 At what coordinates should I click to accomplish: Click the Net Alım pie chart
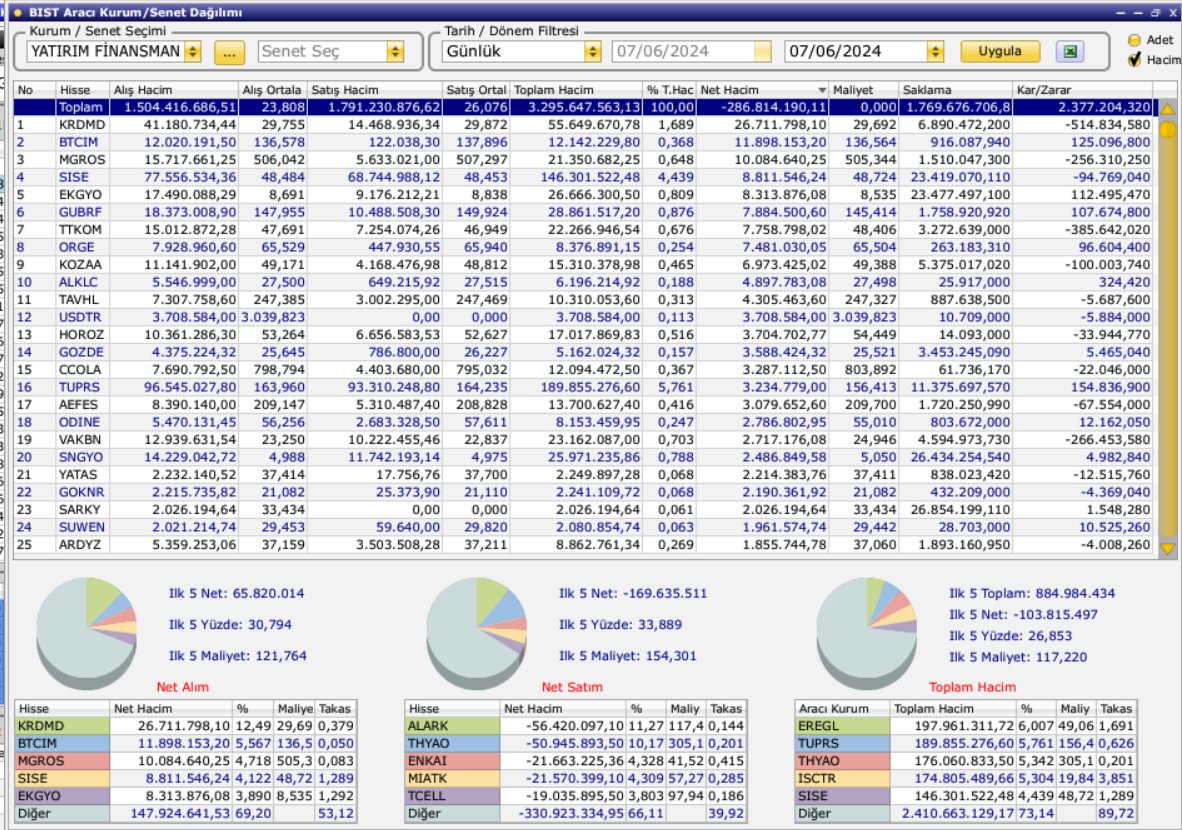point(87,632)
